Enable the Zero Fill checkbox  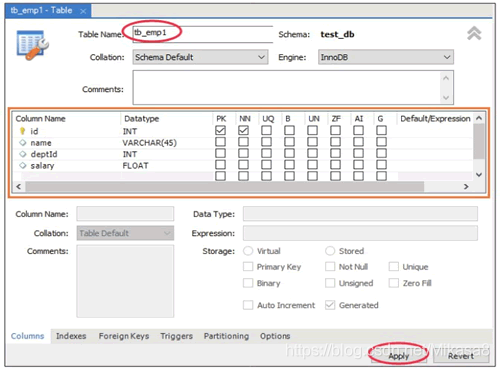394,283
